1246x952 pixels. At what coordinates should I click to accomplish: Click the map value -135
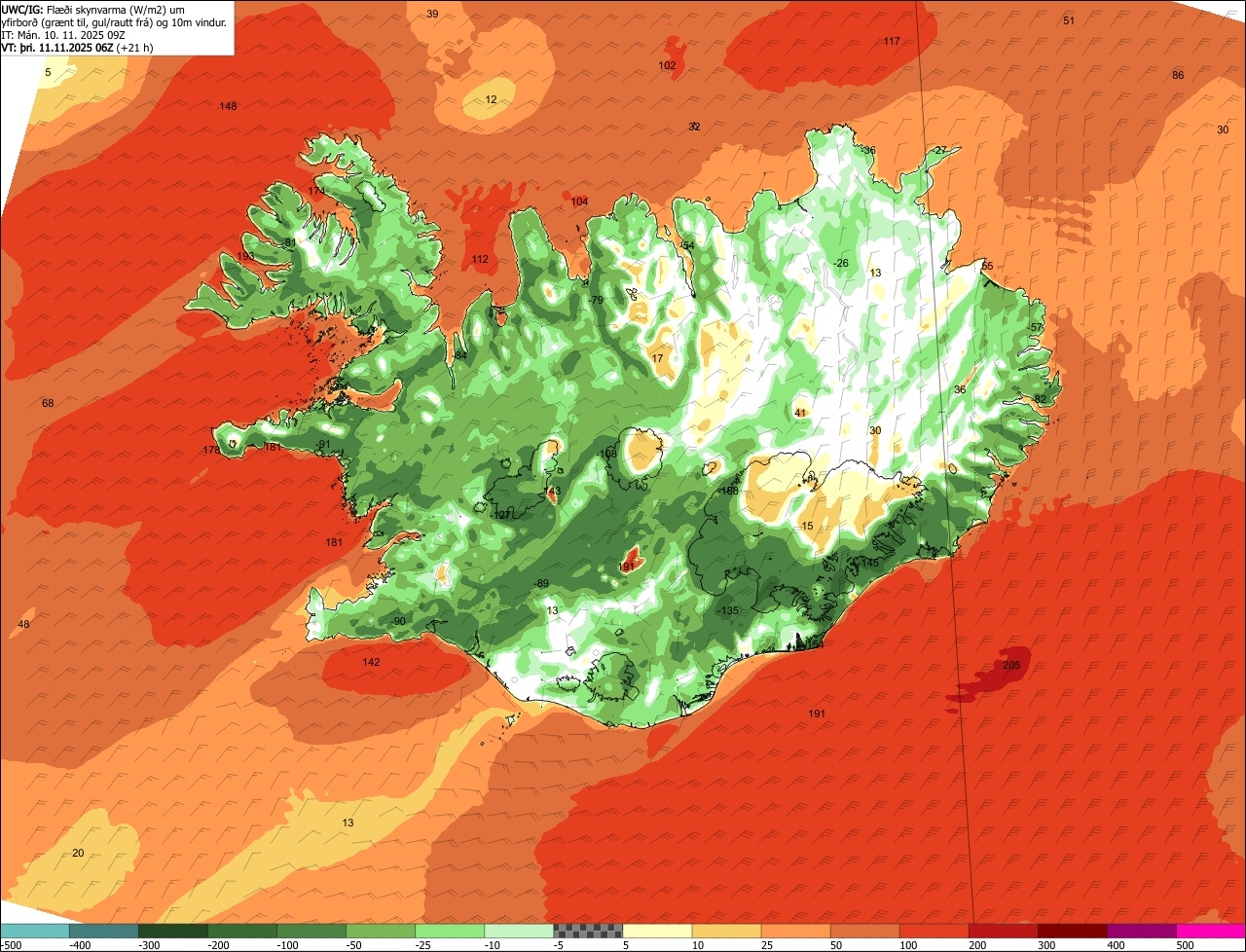coord(728,610)
